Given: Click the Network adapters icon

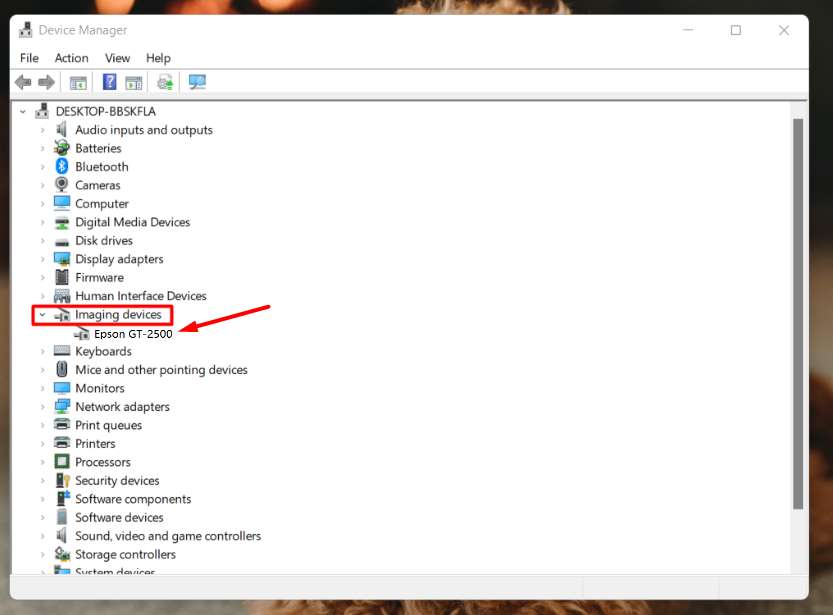Looking at the screenshot, I should click(62, 407).
